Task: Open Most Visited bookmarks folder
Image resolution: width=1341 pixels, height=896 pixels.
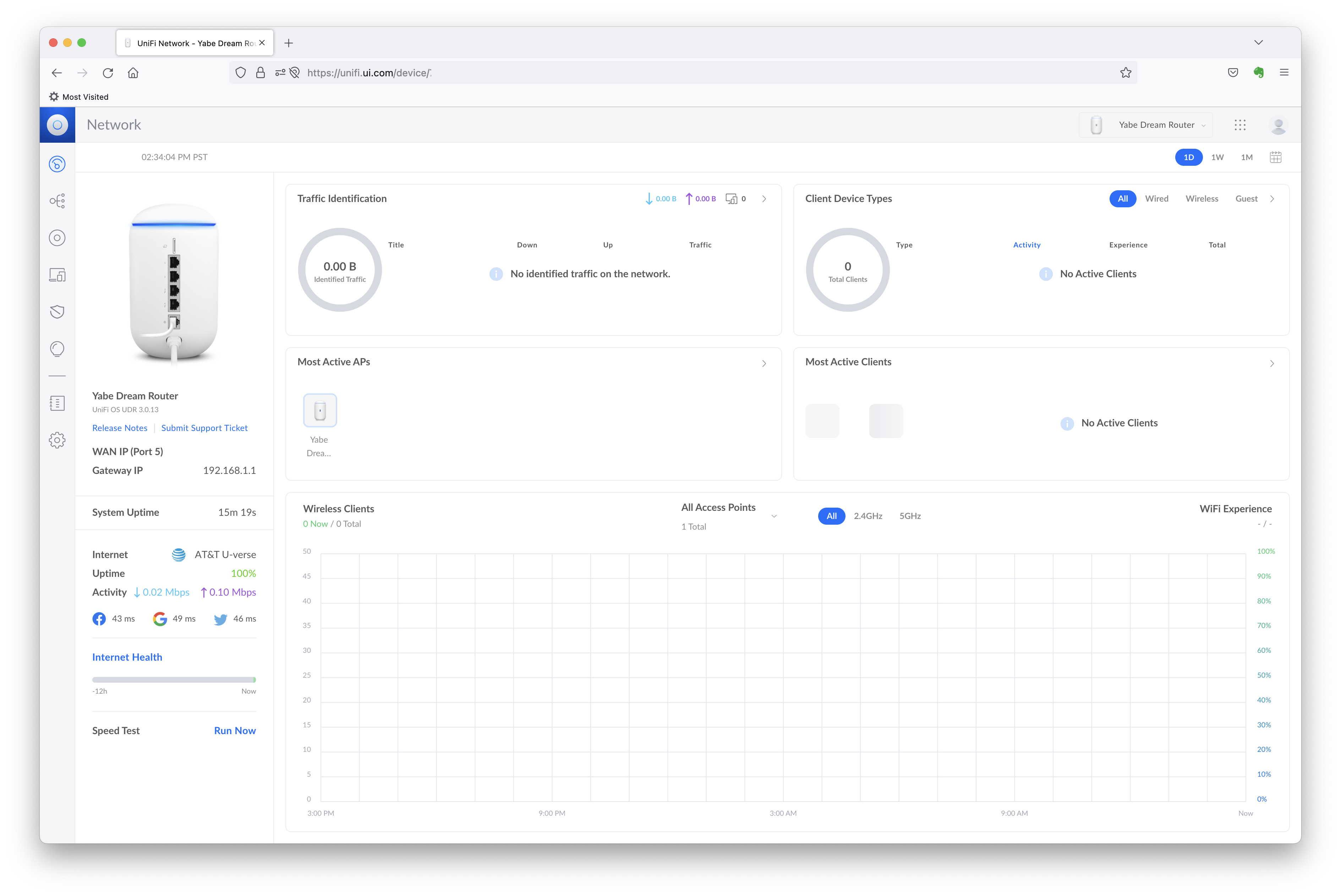Action: [x=79, y=97]
